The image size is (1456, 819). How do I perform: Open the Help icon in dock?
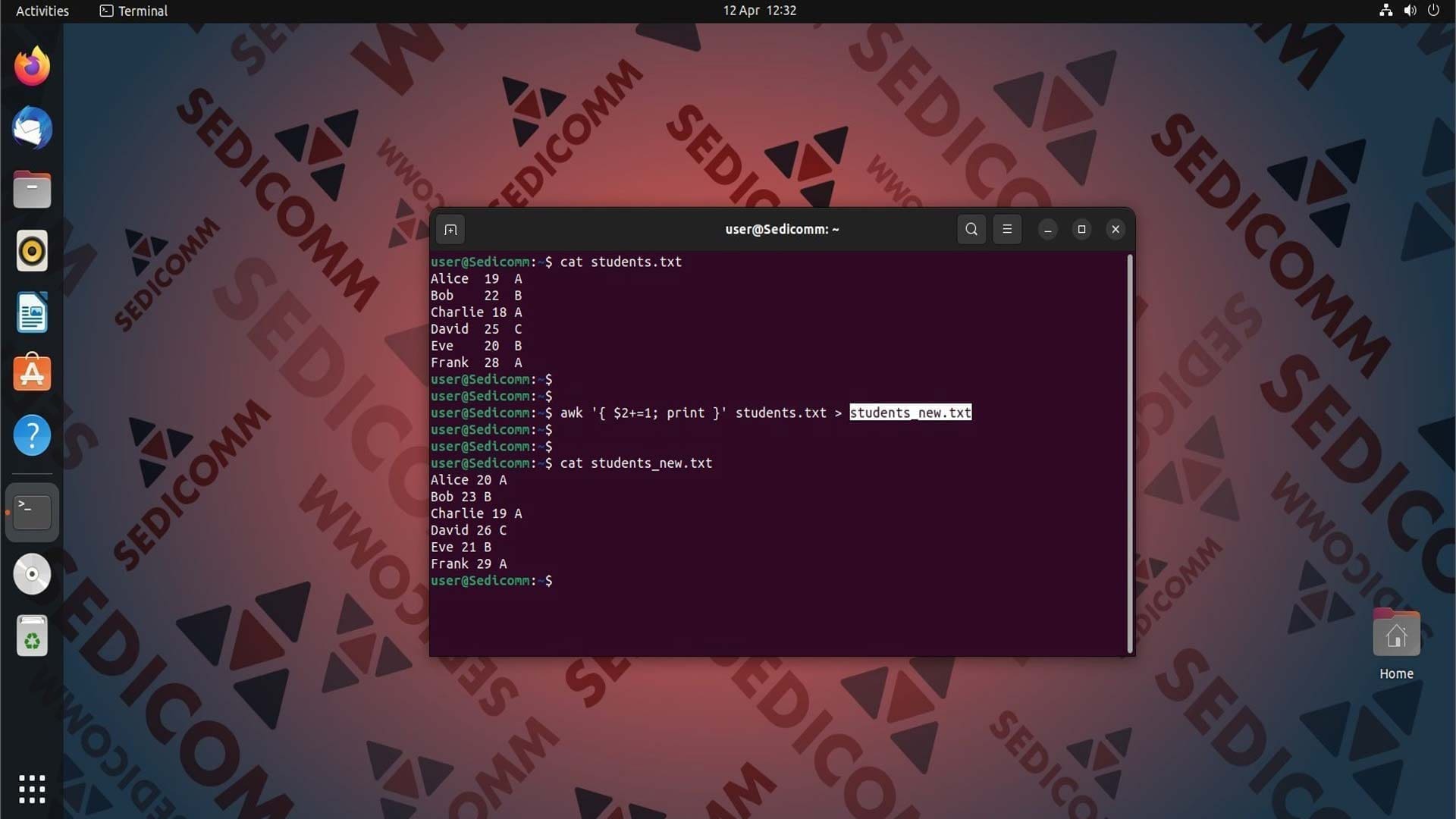(x=32, y=435)
